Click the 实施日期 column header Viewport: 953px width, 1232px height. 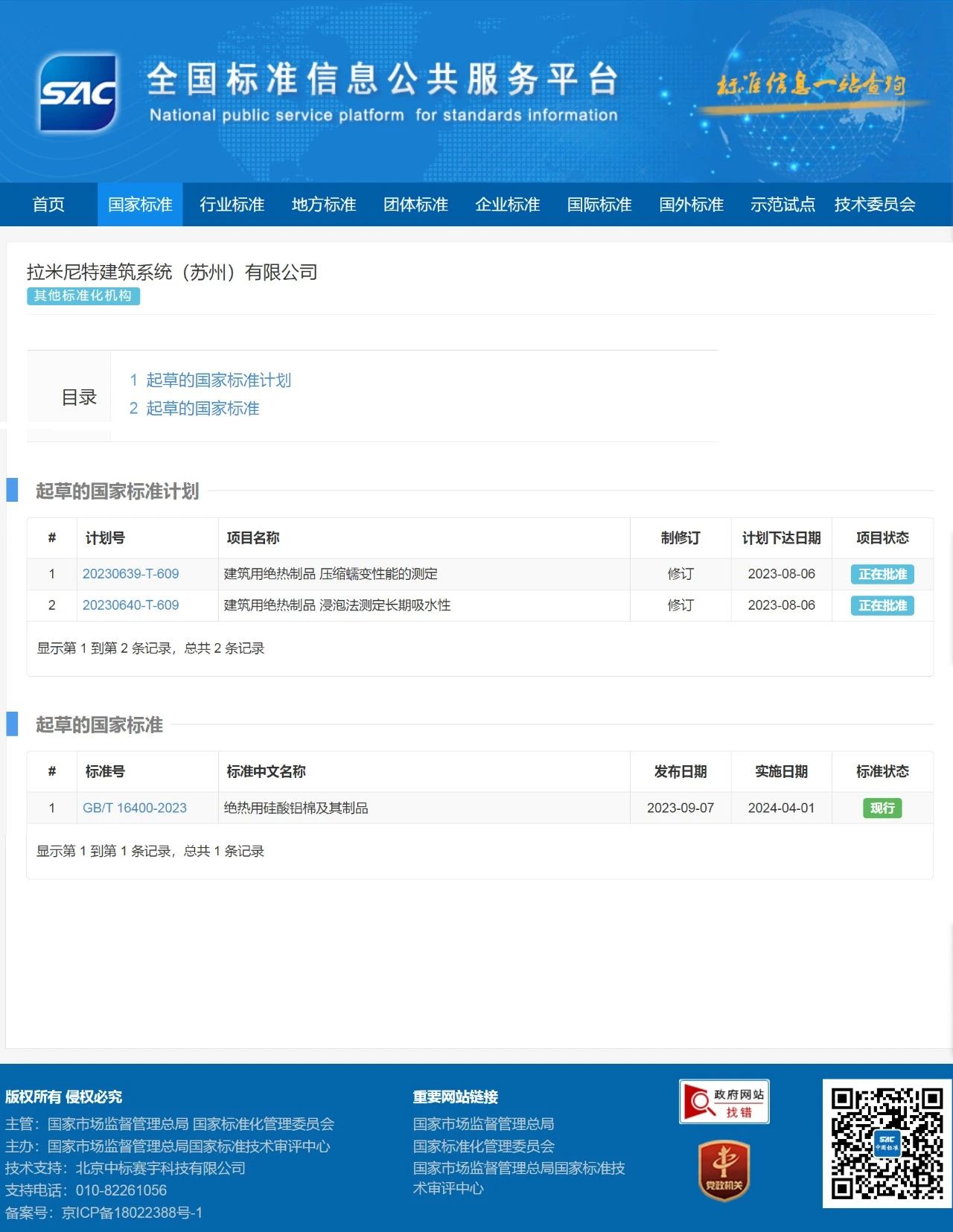(781, 772)
